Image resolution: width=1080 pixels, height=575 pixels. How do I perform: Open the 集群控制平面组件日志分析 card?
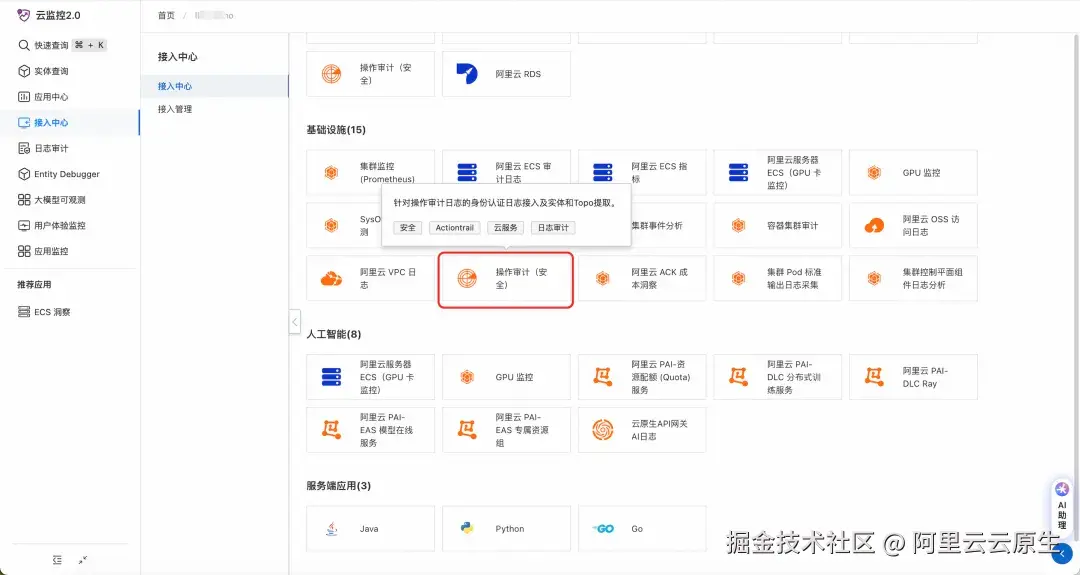(x=913, y=278)
